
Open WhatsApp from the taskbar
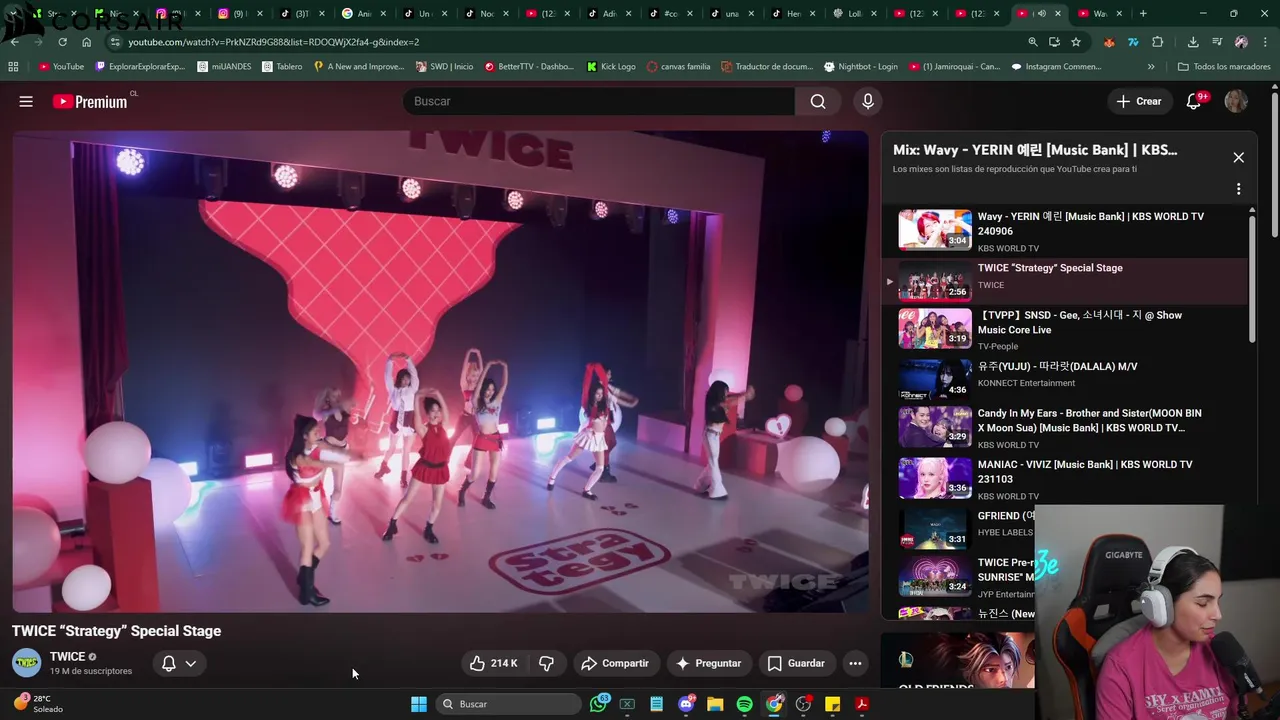point(599,704)
